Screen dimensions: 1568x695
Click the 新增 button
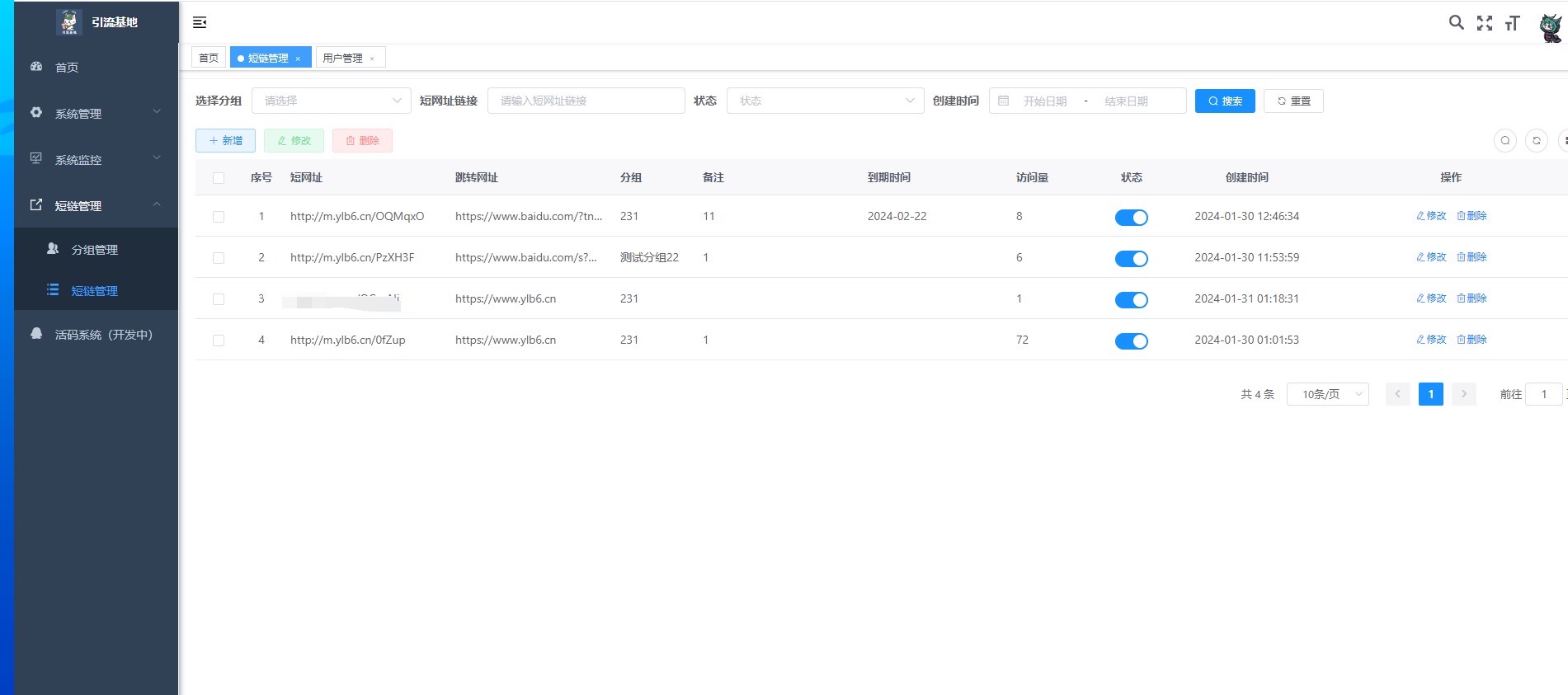[x=225, y=141]
